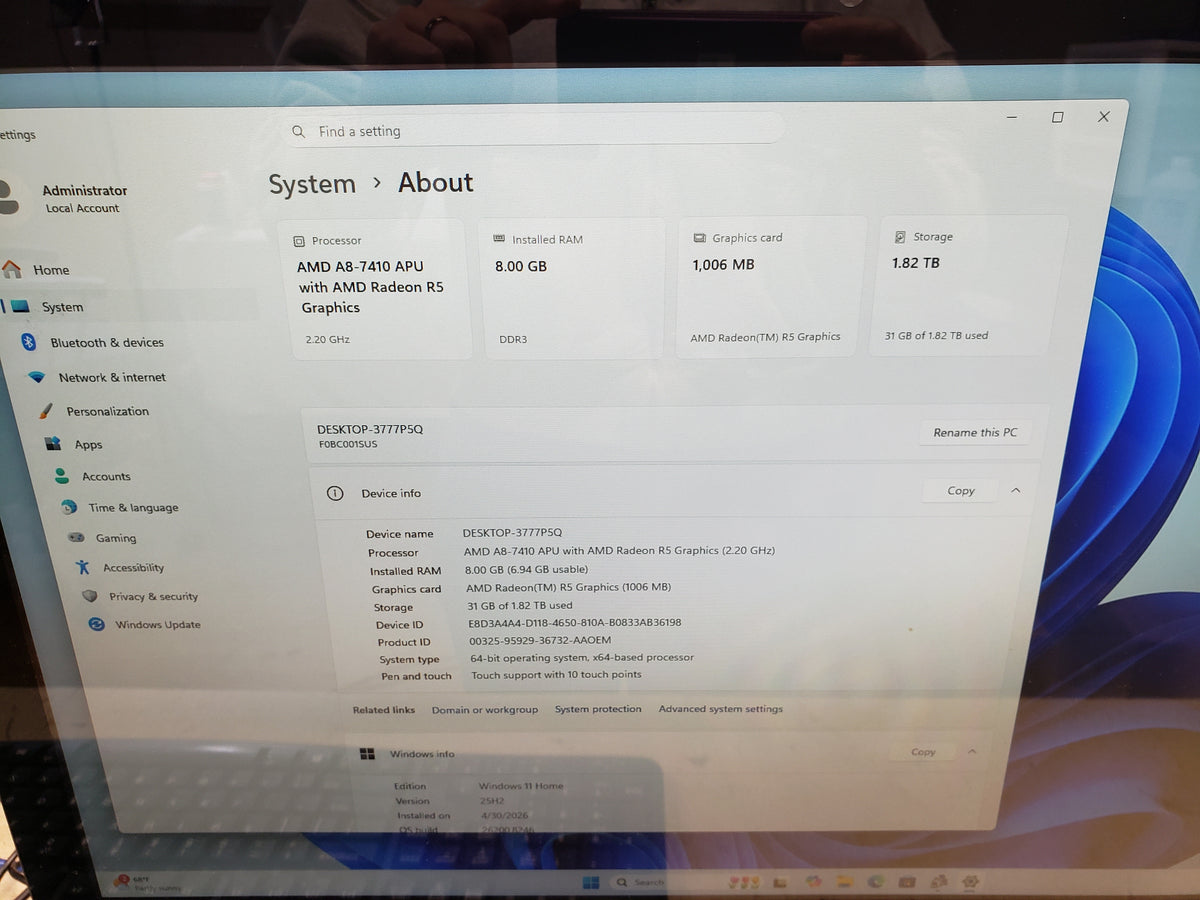This screenshot has height=900, width=1200.
Task: Click the Processor info card
Action: coord(375,290)
